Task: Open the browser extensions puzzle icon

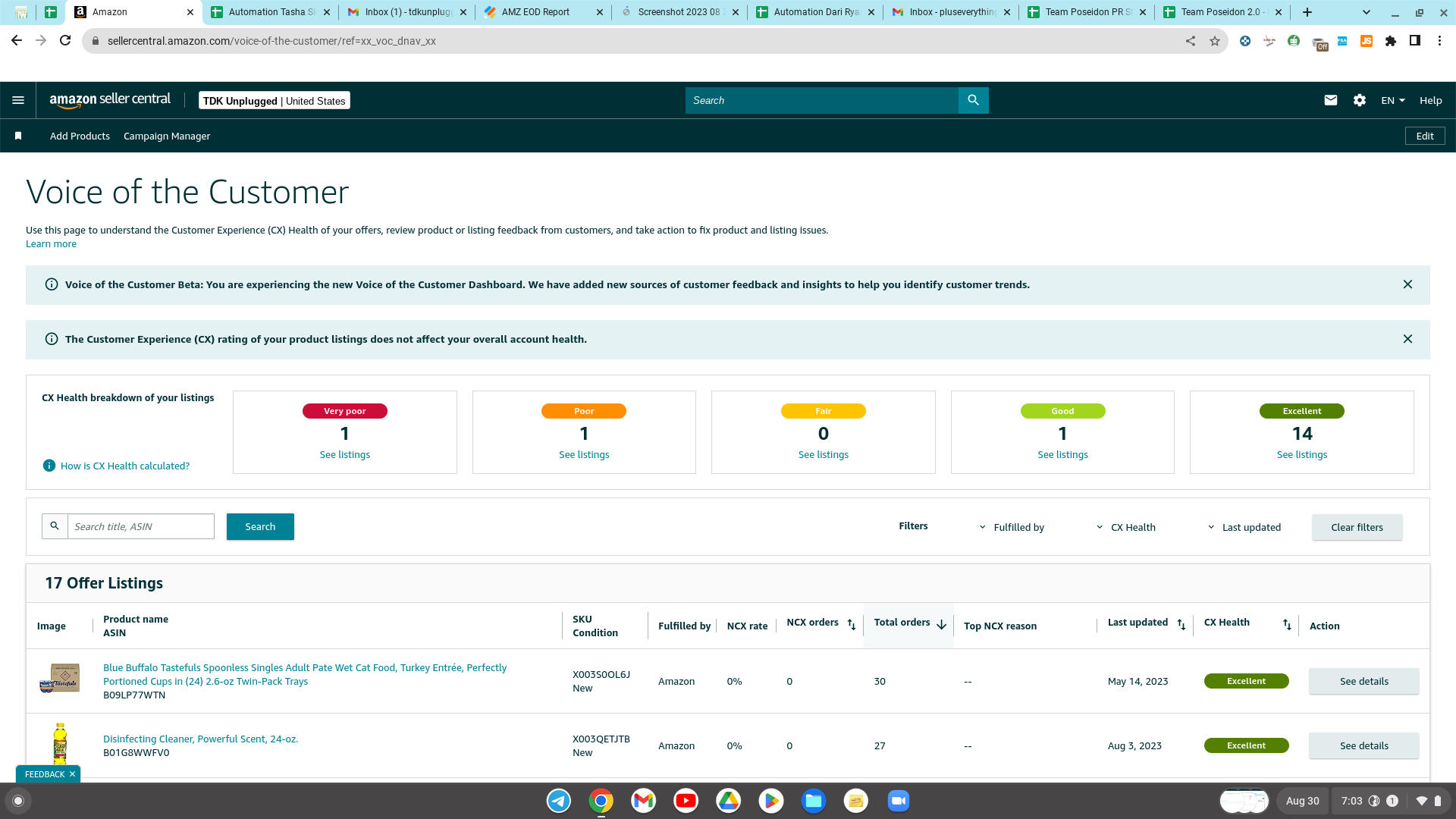Action: point(1391,41)
